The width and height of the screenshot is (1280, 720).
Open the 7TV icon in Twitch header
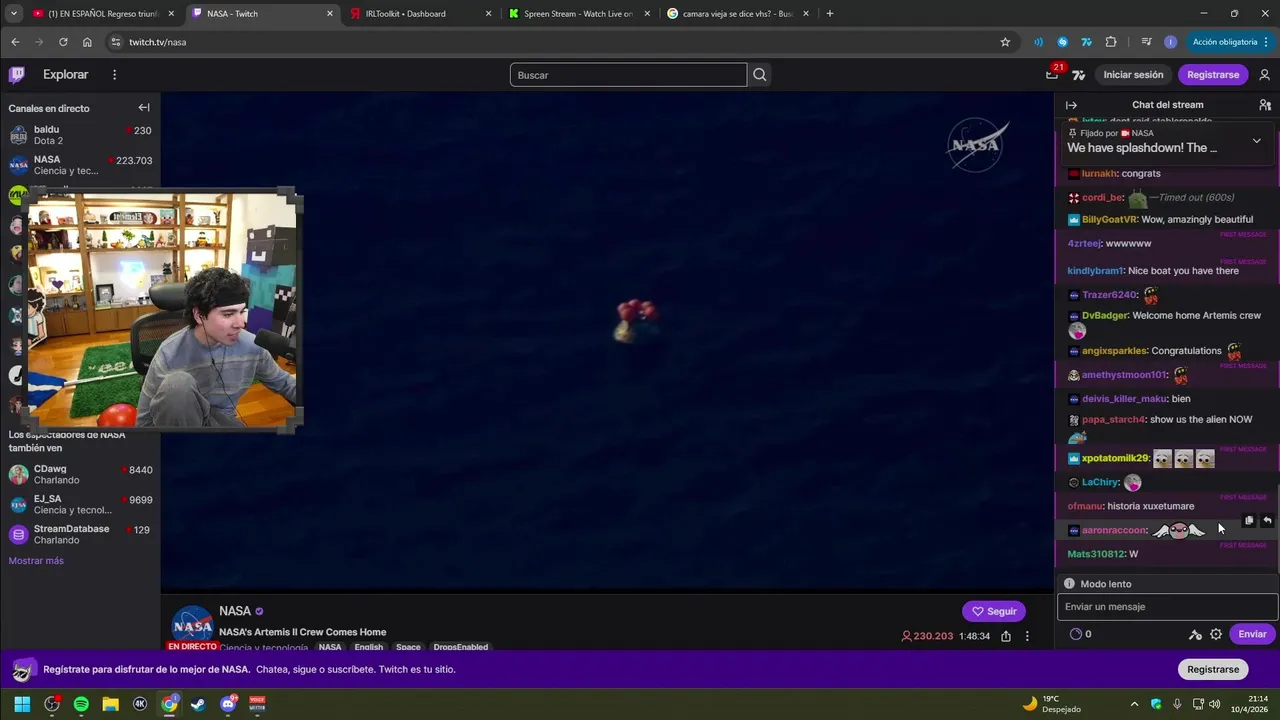(x=1078, y=75)
